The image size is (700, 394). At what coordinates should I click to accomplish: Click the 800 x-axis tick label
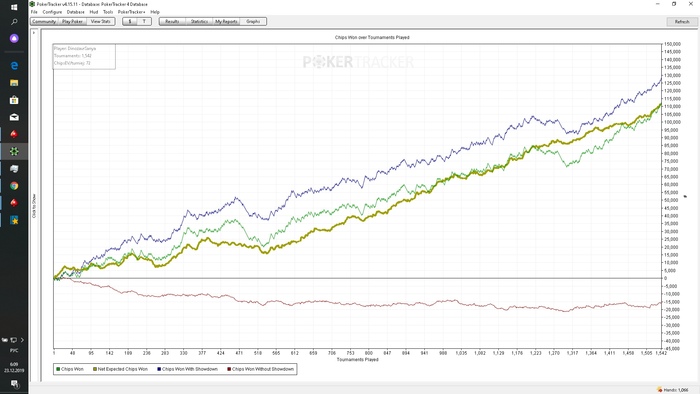(368, 353)
